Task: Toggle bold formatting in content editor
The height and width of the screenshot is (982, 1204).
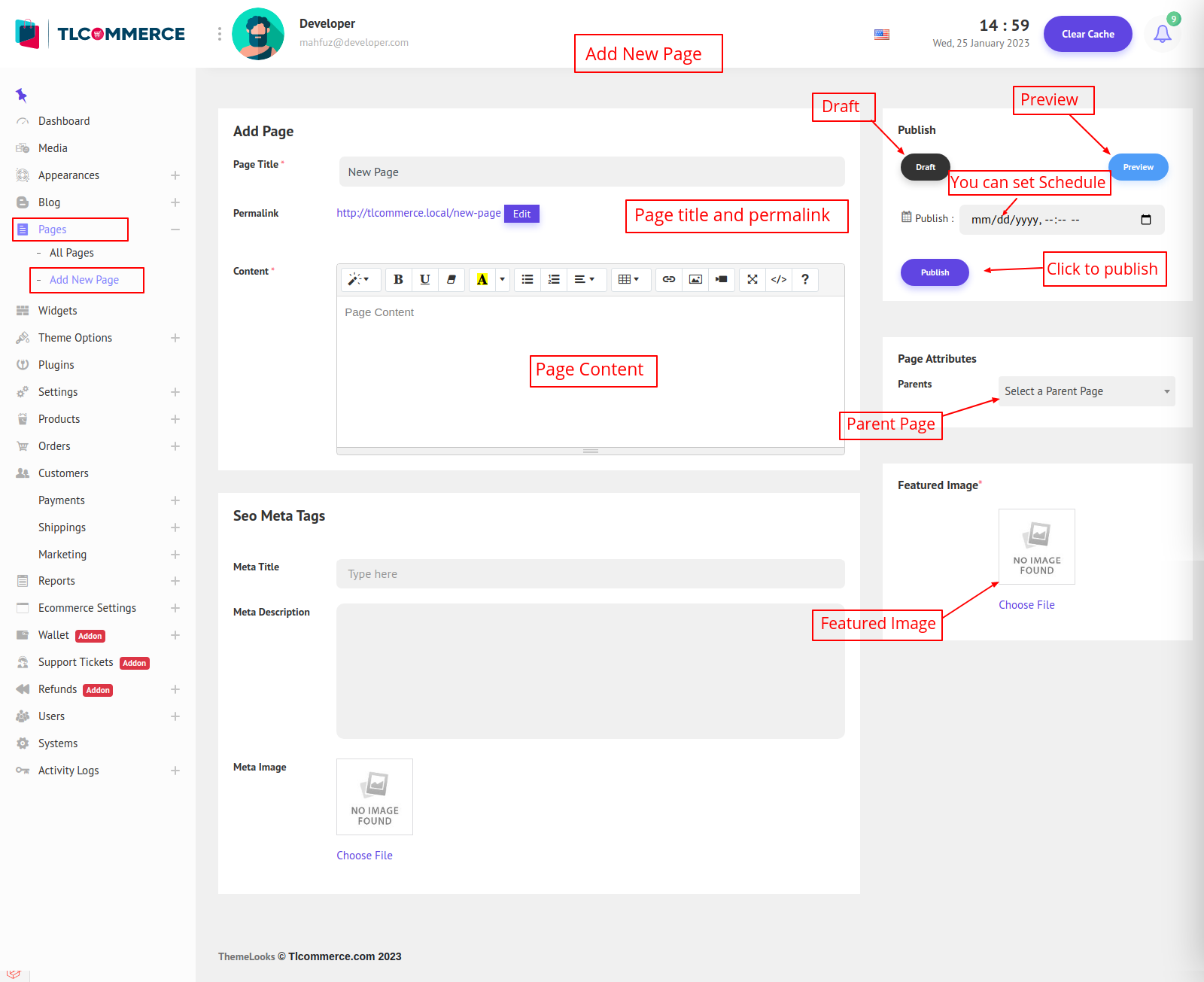Action: (x=398, y=279)
